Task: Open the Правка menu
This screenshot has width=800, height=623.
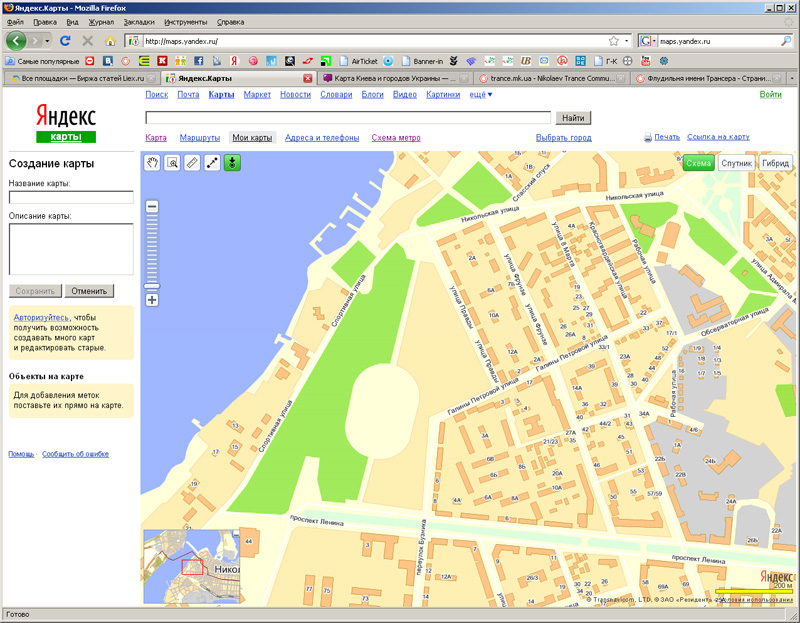Action: click(45, 22)
